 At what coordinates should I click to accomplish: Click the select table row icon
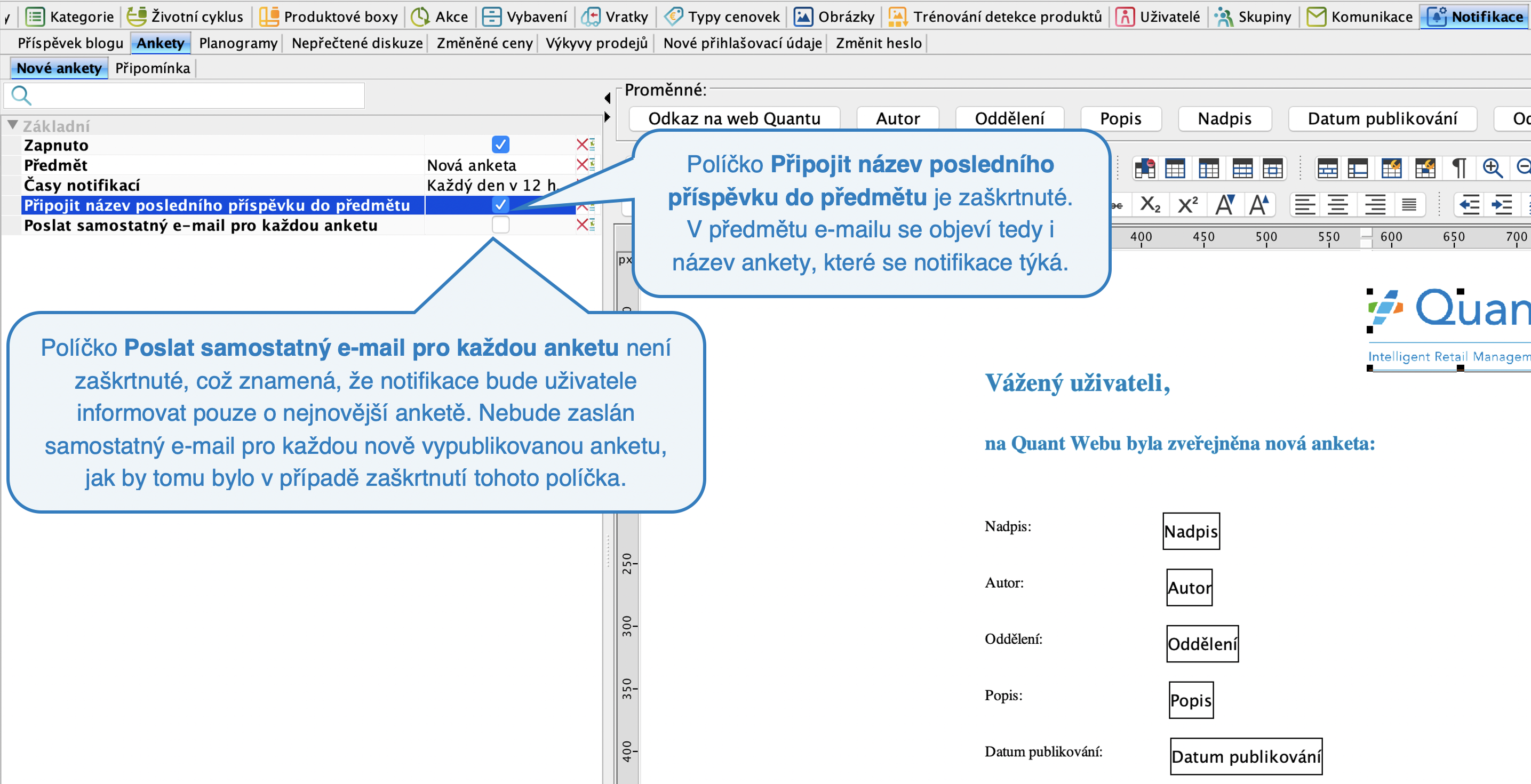[x=1242, y=169]
